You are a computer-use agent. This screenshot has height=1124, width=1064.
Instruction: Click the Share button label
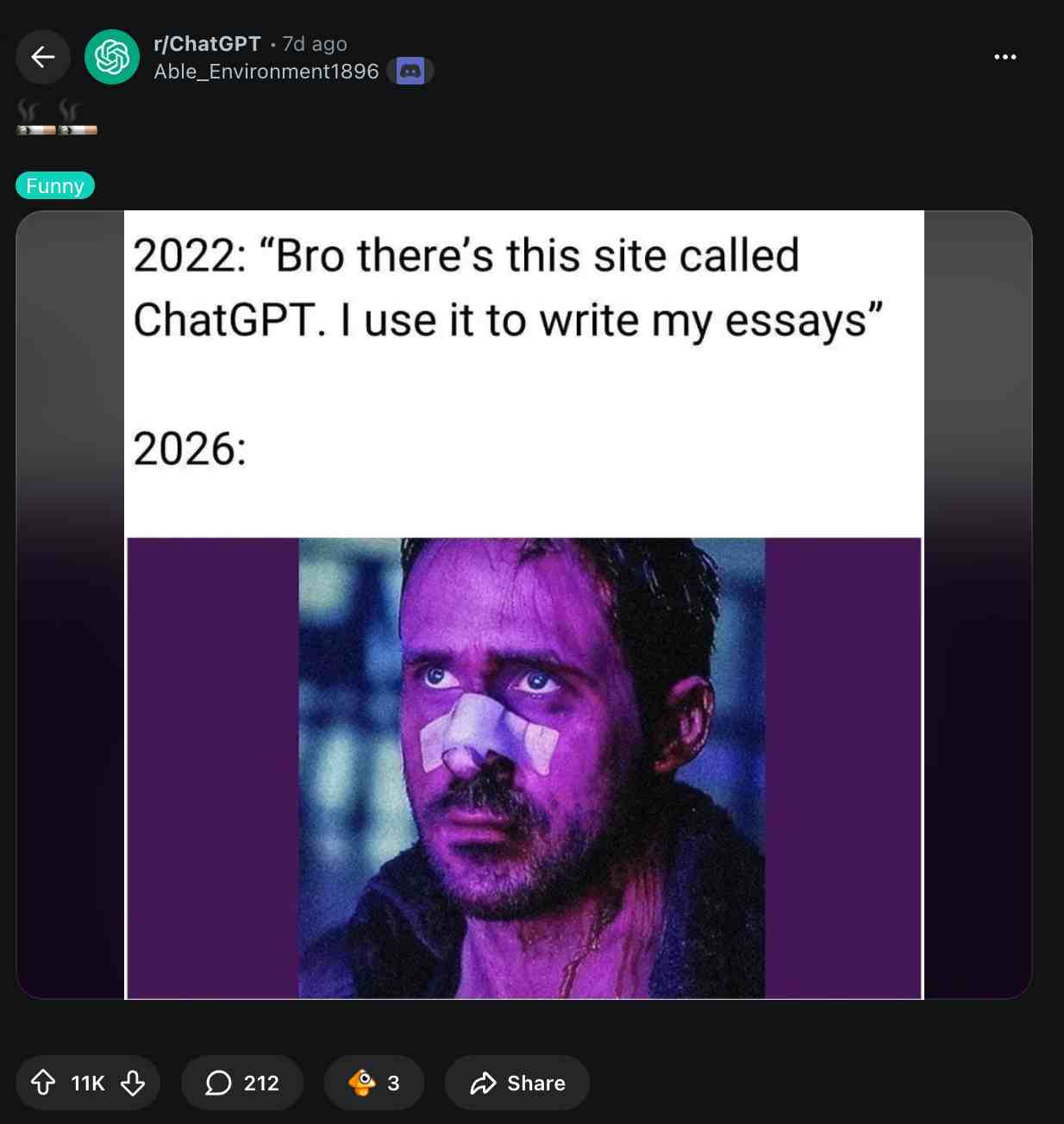(x=536, y=1083)
